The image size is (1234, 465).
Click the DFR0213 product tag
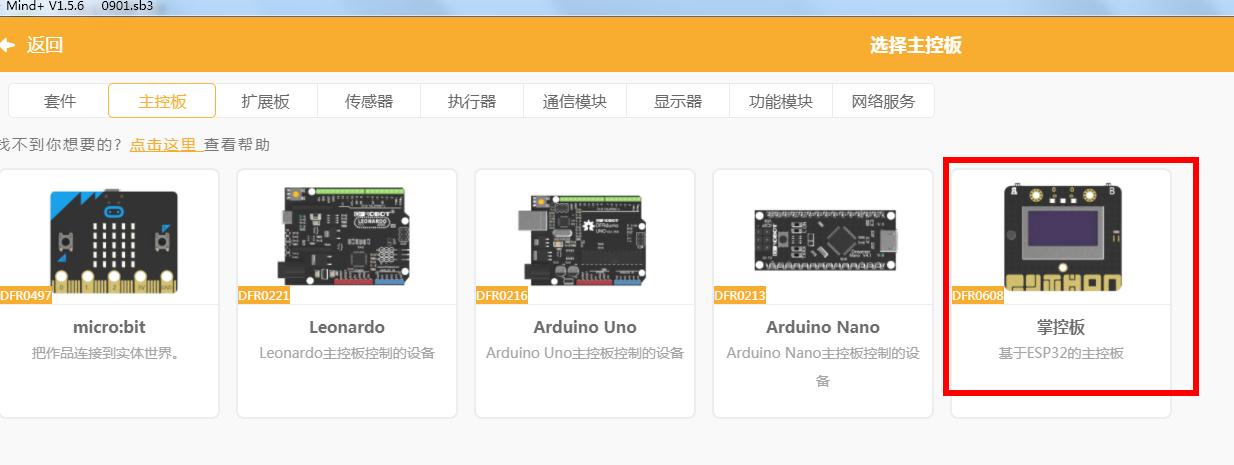[x=740, y=296]
